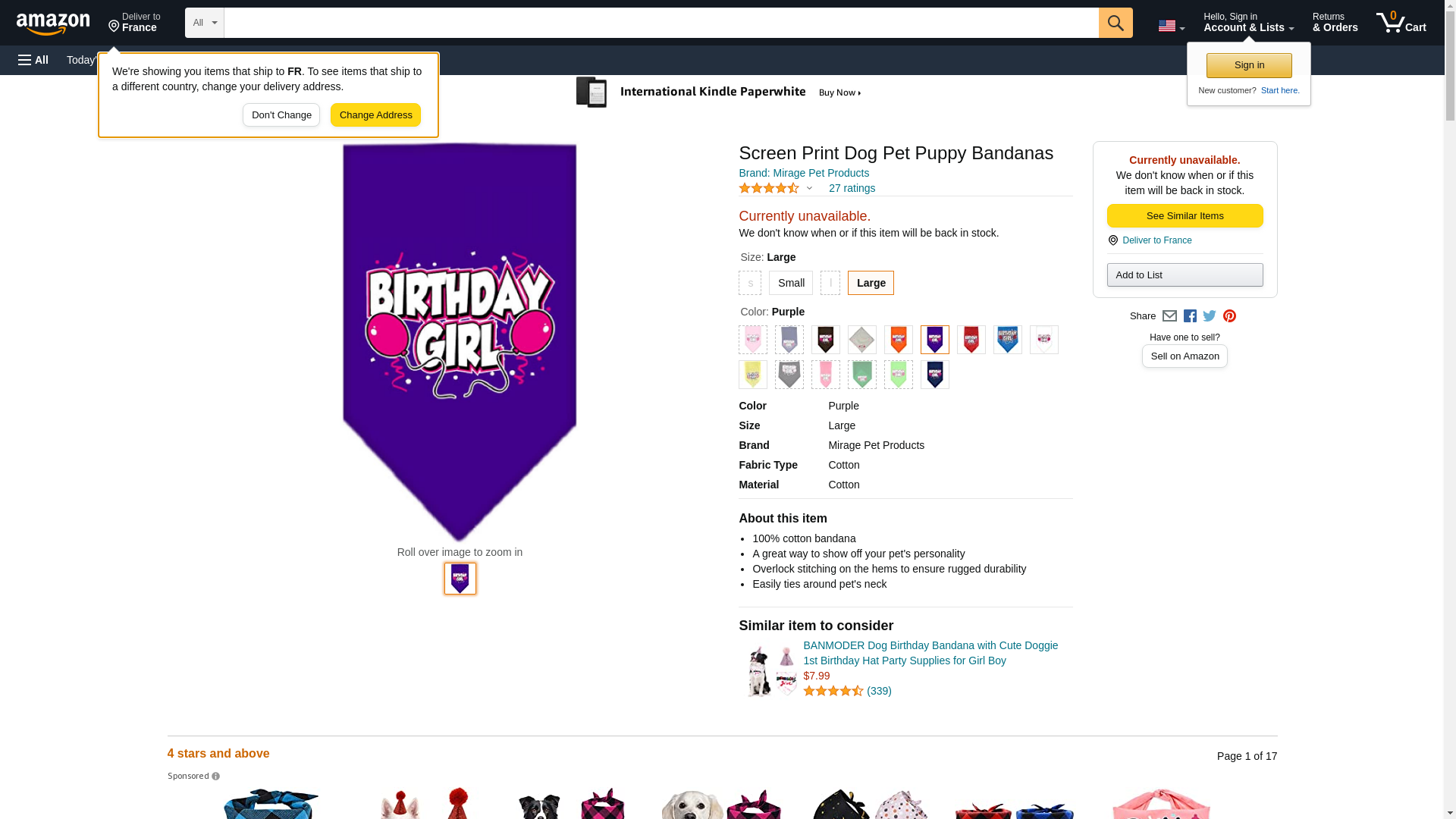
Task: Select the red bandana color swatch
Action: [x=971, y=340]
